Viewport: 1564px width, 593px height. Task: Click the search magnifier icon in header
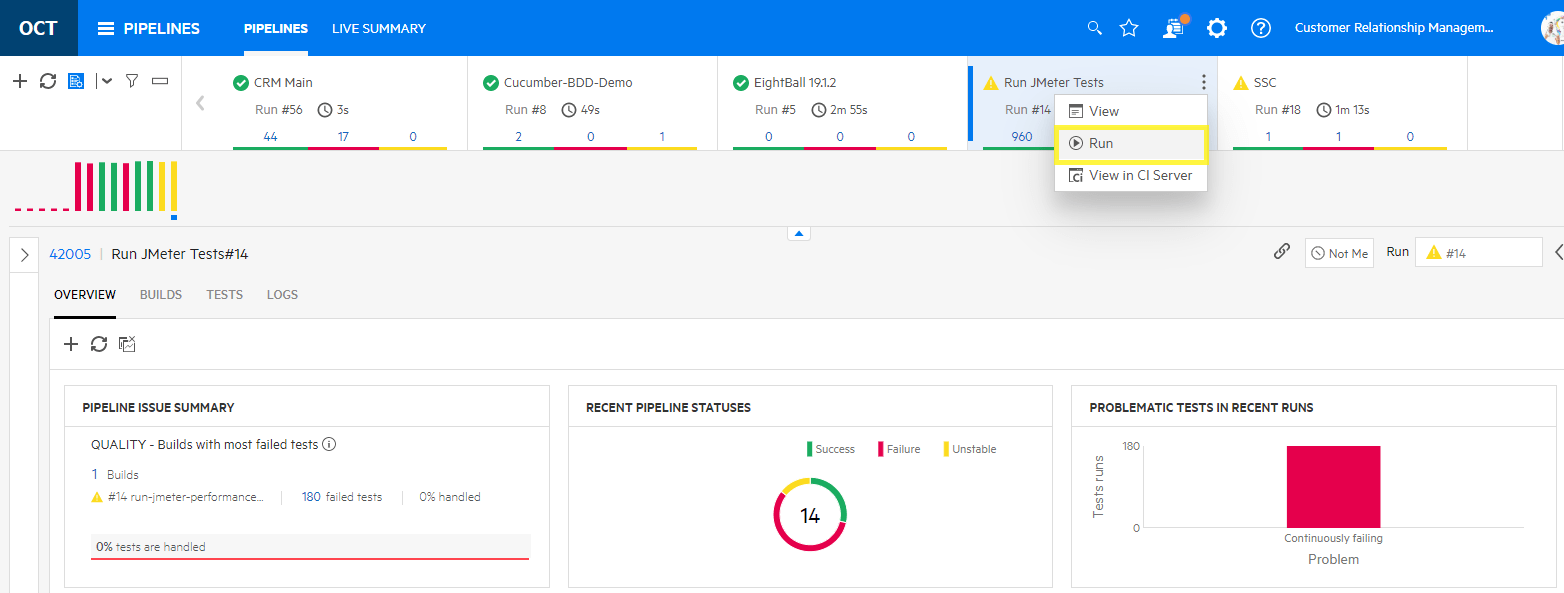[1094, 28]
